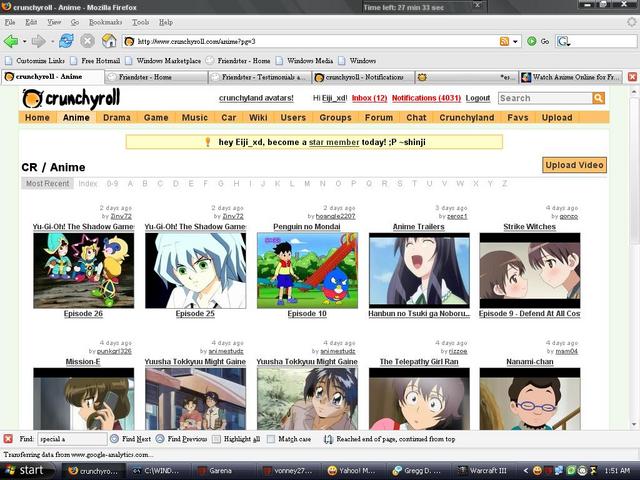Image resolution: width=640 pixels, height=480 pixels.
Task: Click the Upload Video button
Action: point(574,165)
